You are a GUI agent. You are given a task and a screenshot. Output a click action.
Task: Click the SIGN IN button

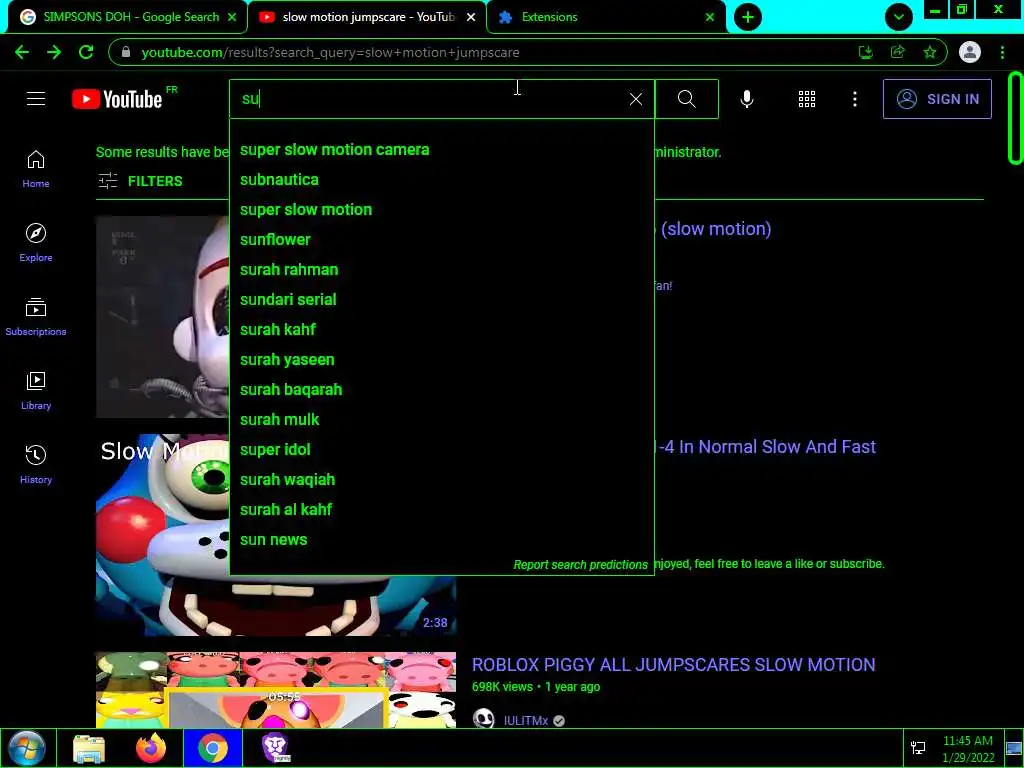click(936, 99)
